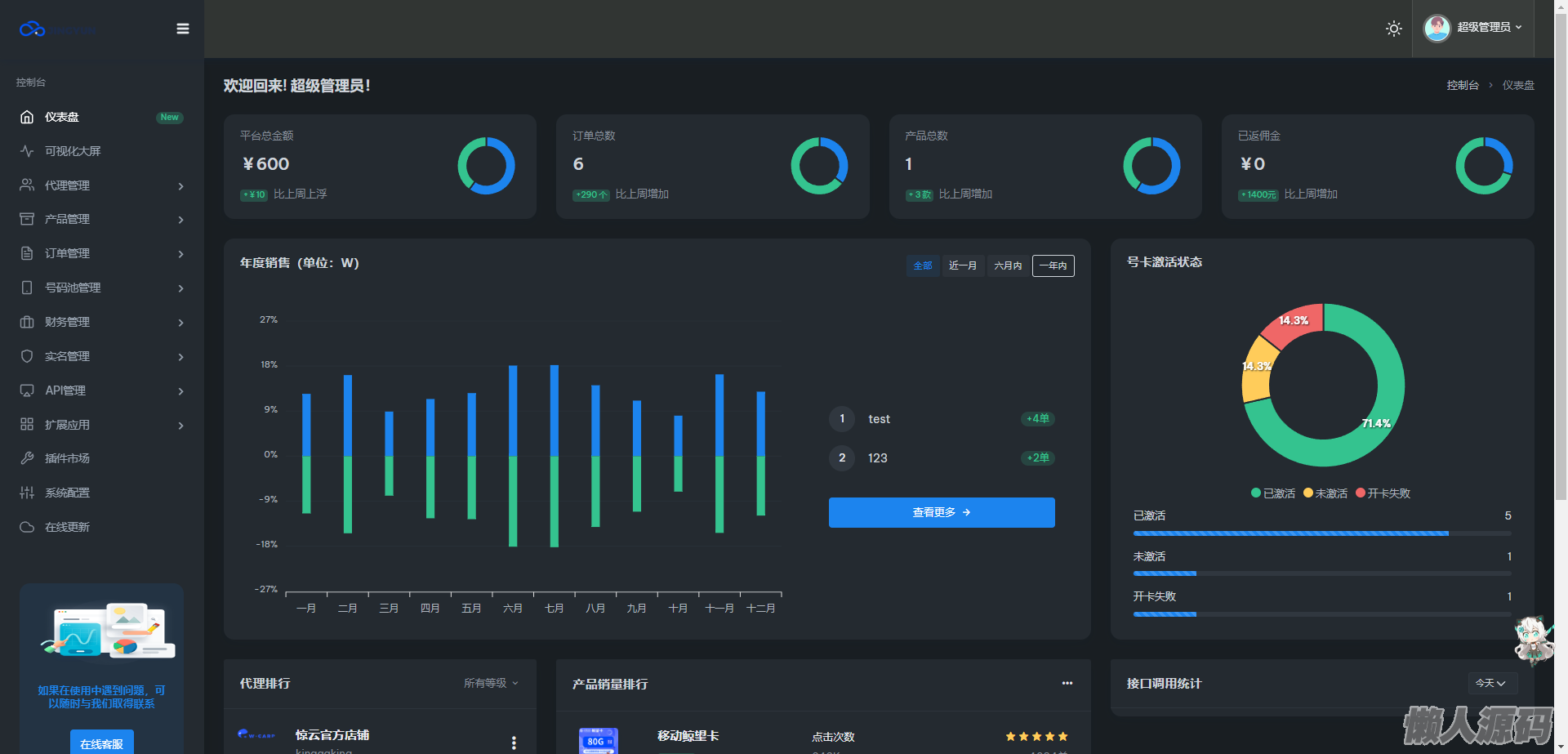Click the 扩展应用 grid icon
Viewport: 1568px width, 754px height.
pyautogui.click(x=27, y=425)
